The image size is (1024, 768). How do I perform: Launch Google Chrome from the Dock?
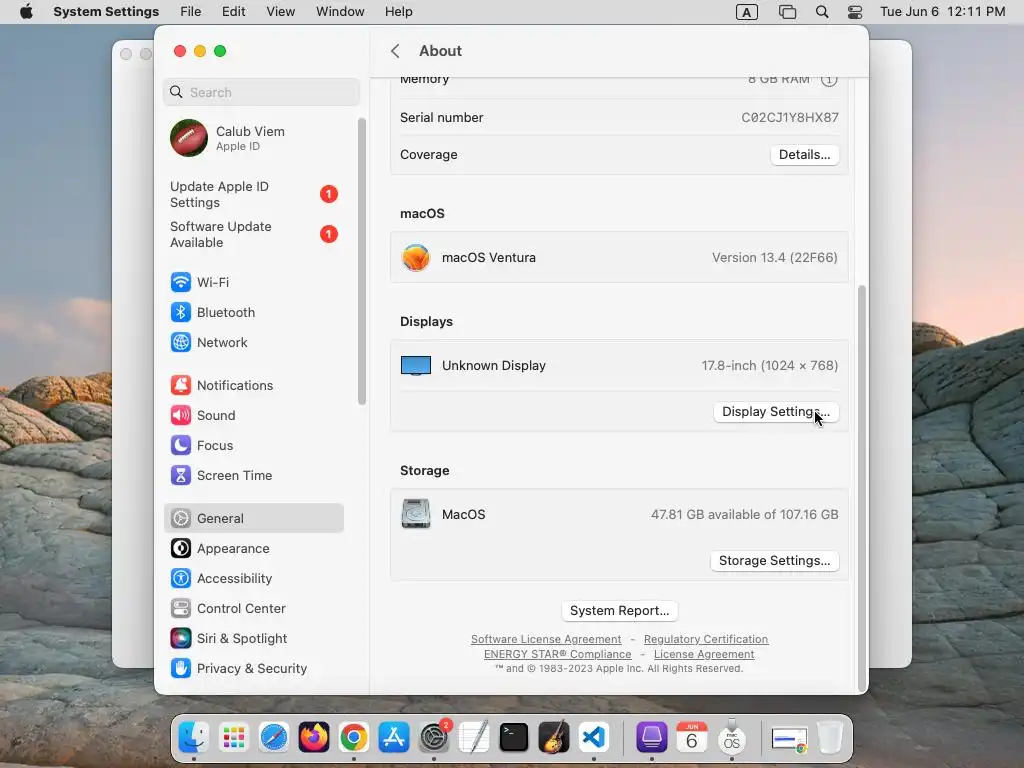tap(354, 738)
